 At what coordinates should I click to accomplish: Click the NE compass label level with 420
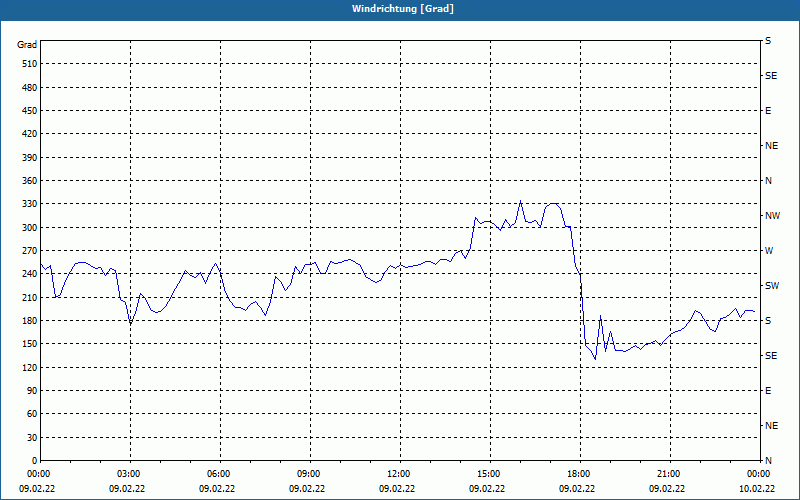click(771, 146)
